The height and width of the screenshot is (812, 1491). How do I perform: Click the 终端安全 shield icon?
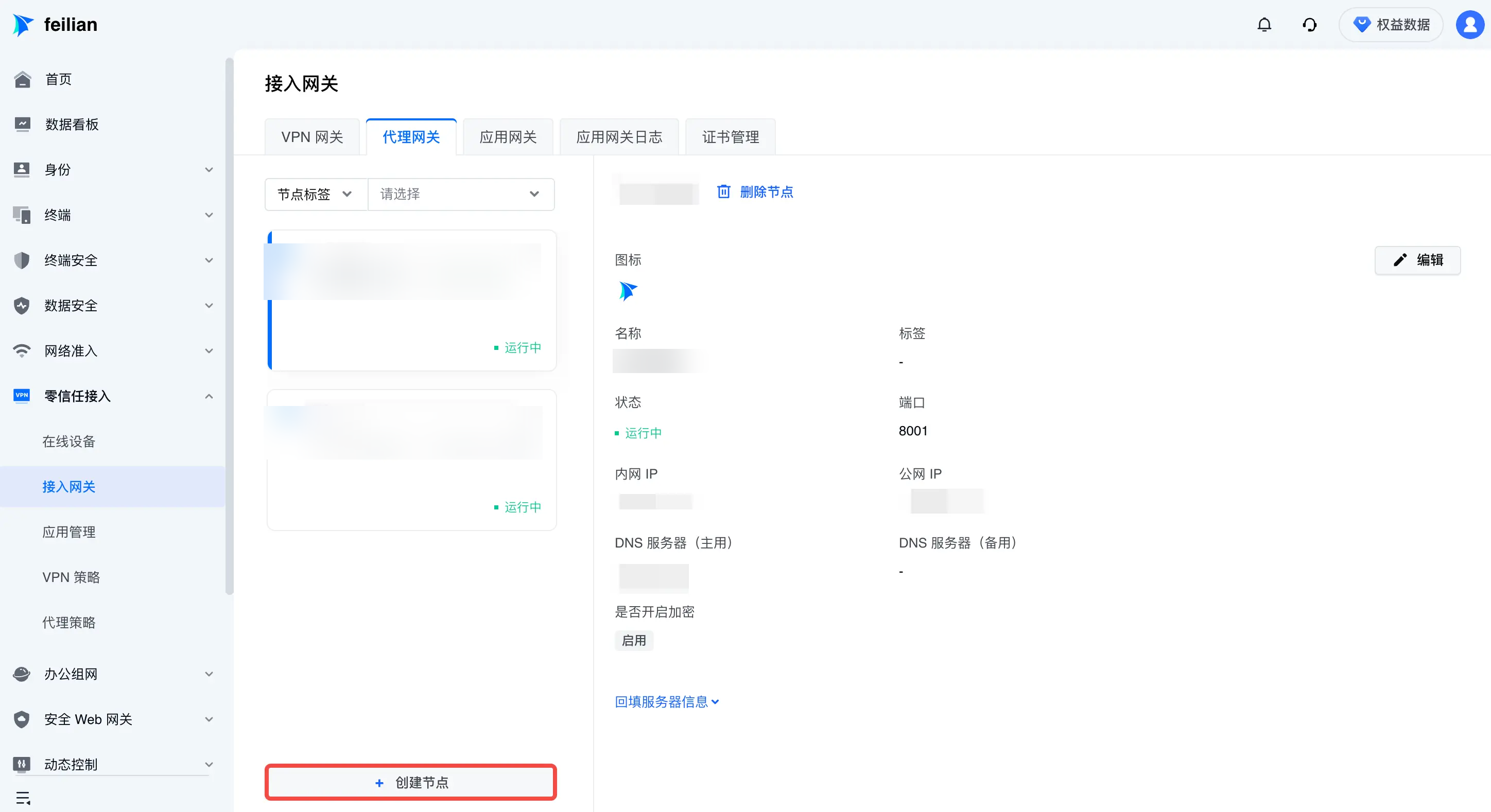(22, 260)
